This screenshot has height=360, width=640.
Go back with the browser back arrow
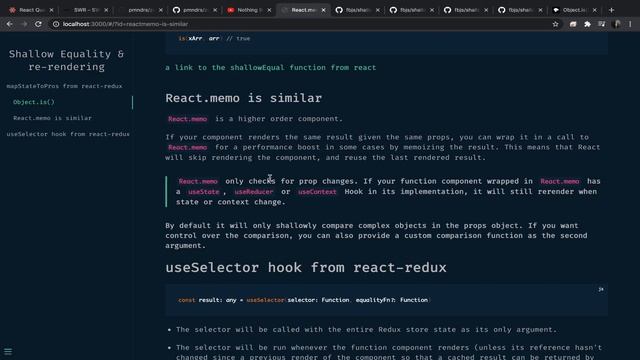pyautogui.click(x=9, y=24)
